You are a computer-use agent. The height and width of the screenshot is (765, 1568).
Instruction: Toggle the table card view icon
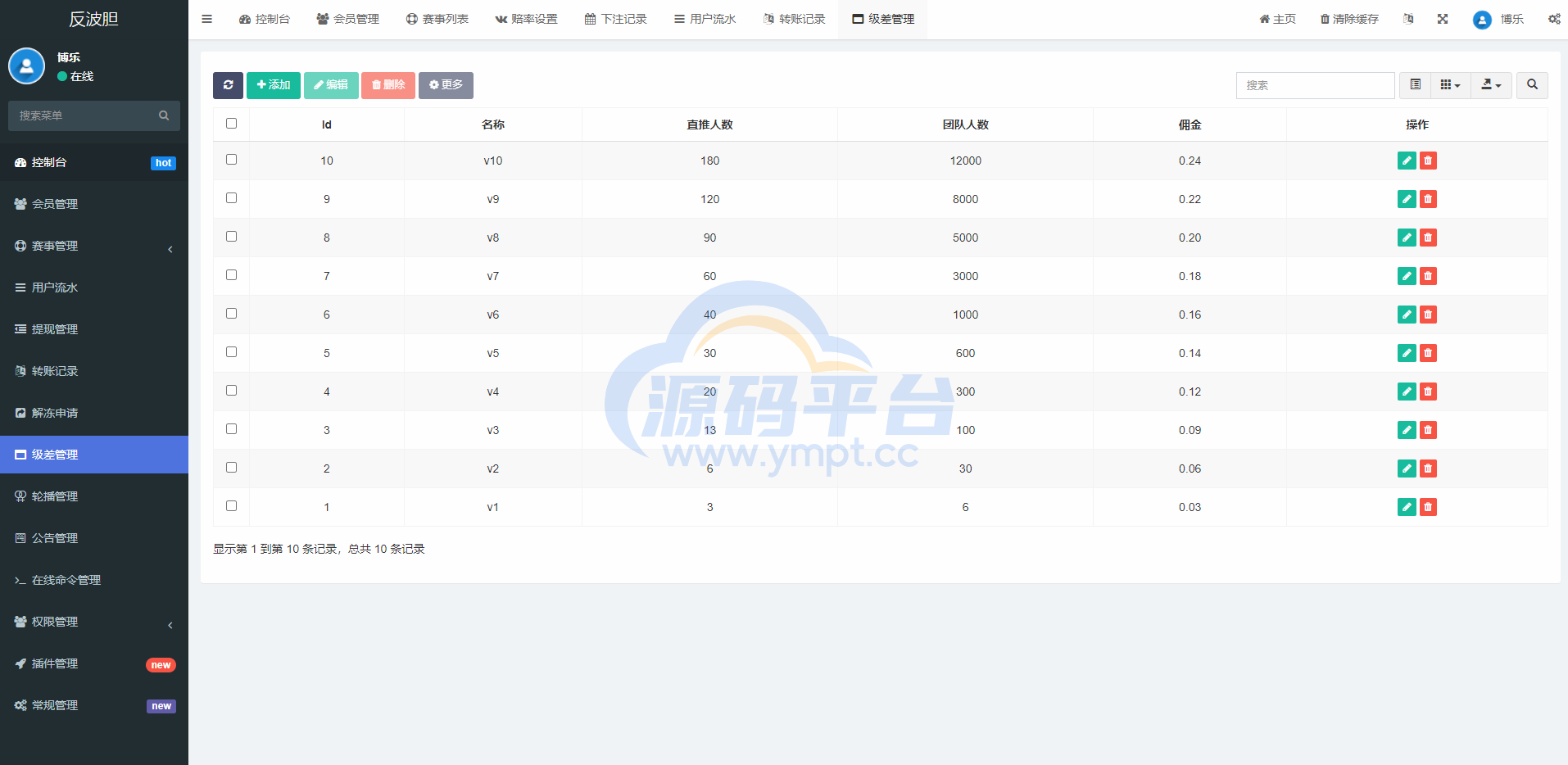point(1415,85)
